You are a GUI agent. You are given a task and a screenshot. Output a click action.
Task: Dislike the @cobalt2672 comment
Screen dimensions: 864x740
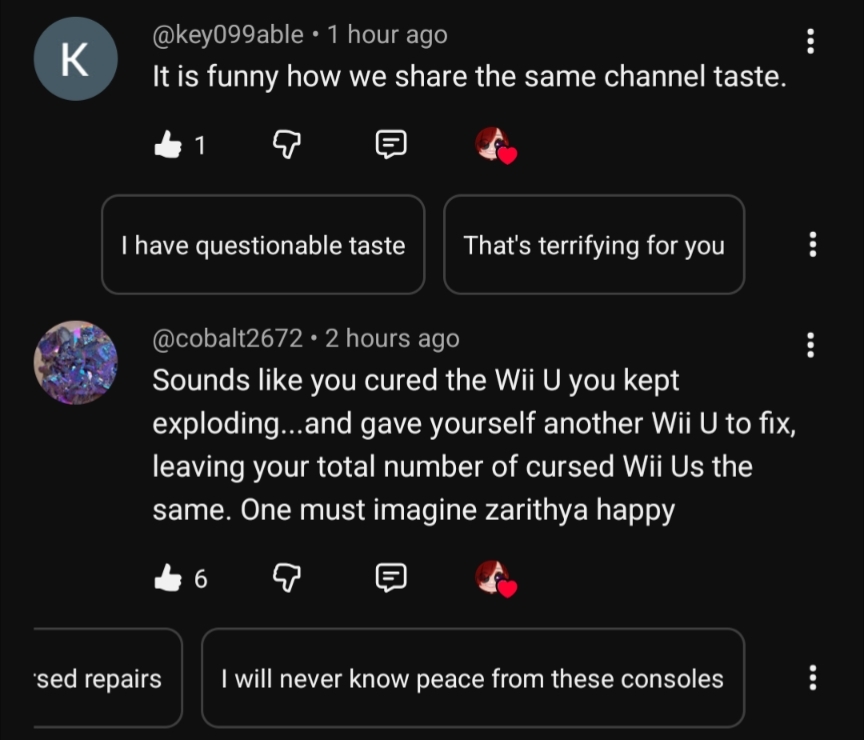click(287, 577)
